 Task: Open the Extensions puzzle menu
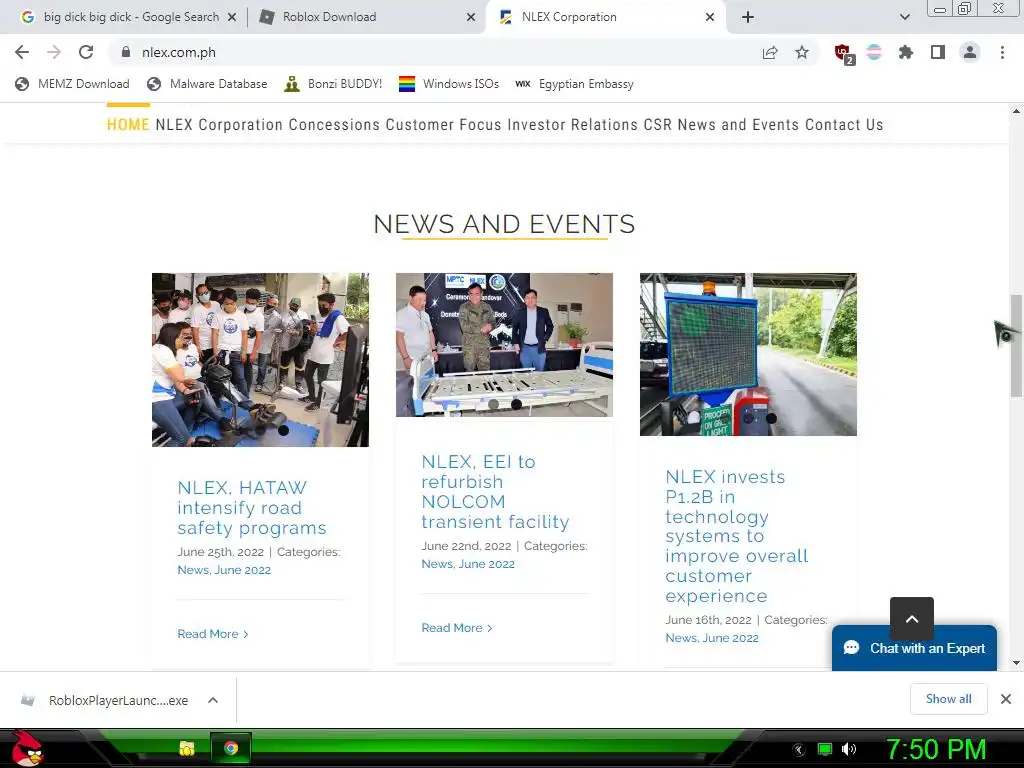click(x=906, y=52)
